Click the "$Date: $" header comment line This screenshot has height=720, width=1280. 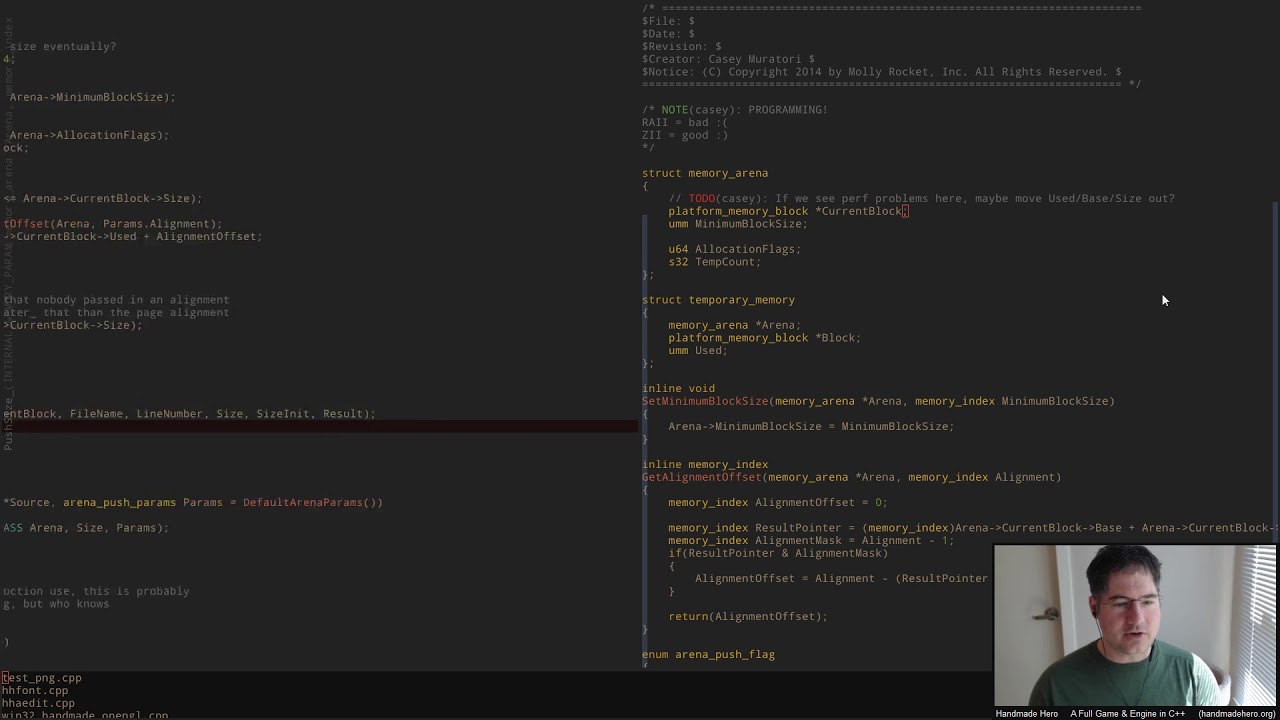click(668, 34)
